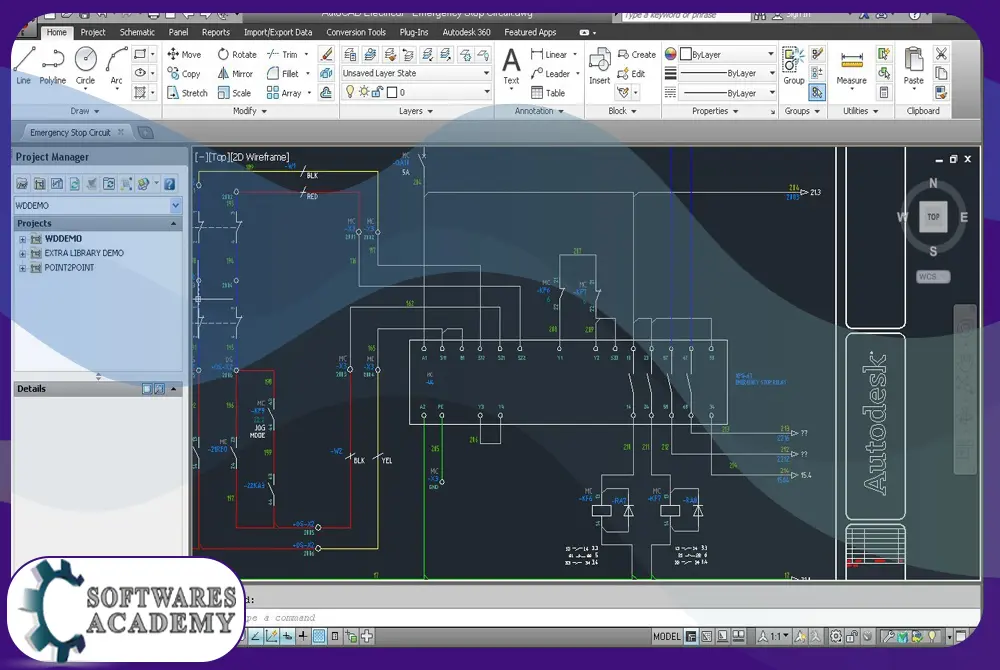
Task: Click the Leader tool
Action: [x=550, y=74]
